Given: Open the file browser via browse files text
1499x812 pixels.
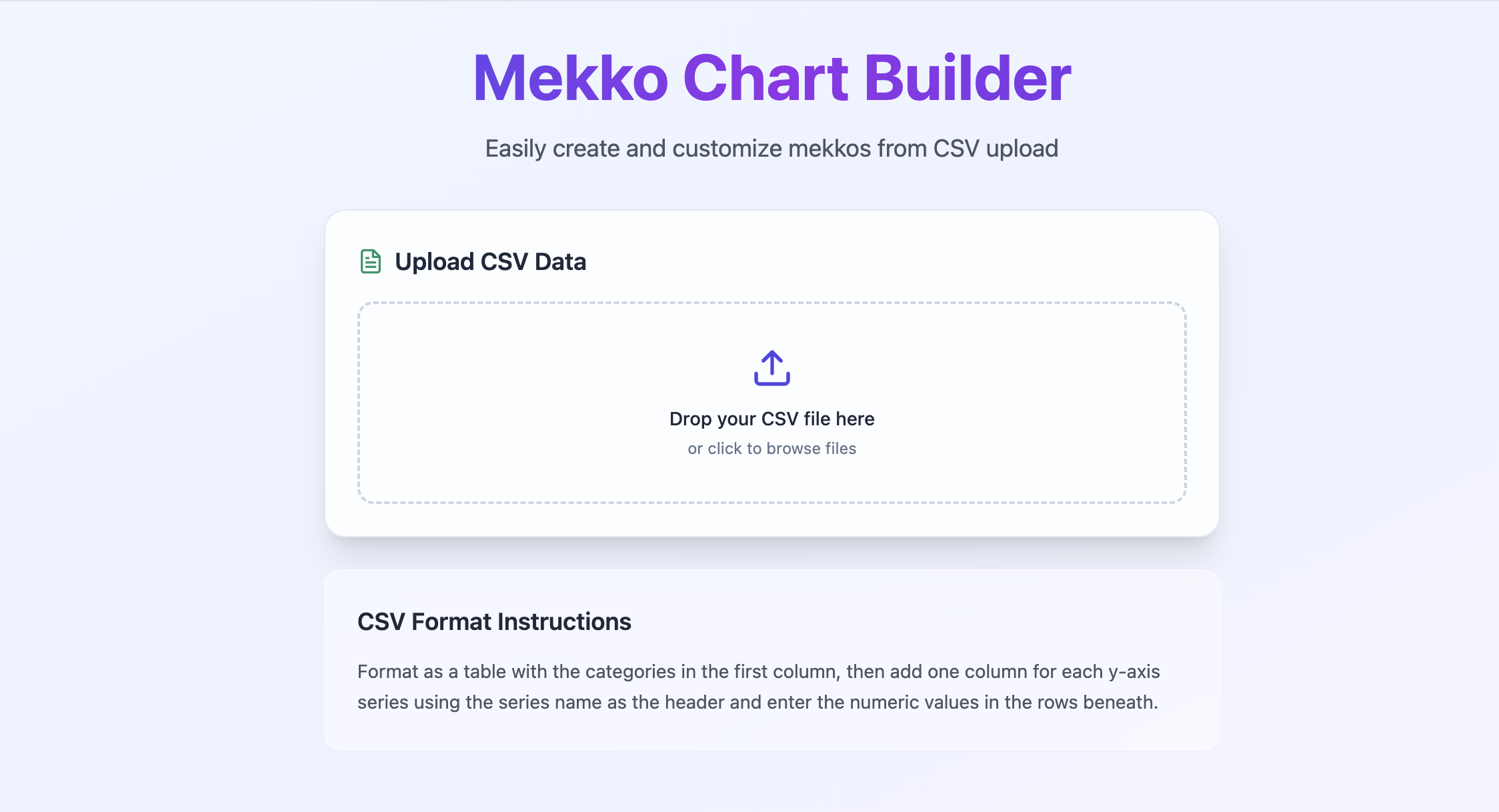Looking at the screenshot, I should click(x=772, y=448).
